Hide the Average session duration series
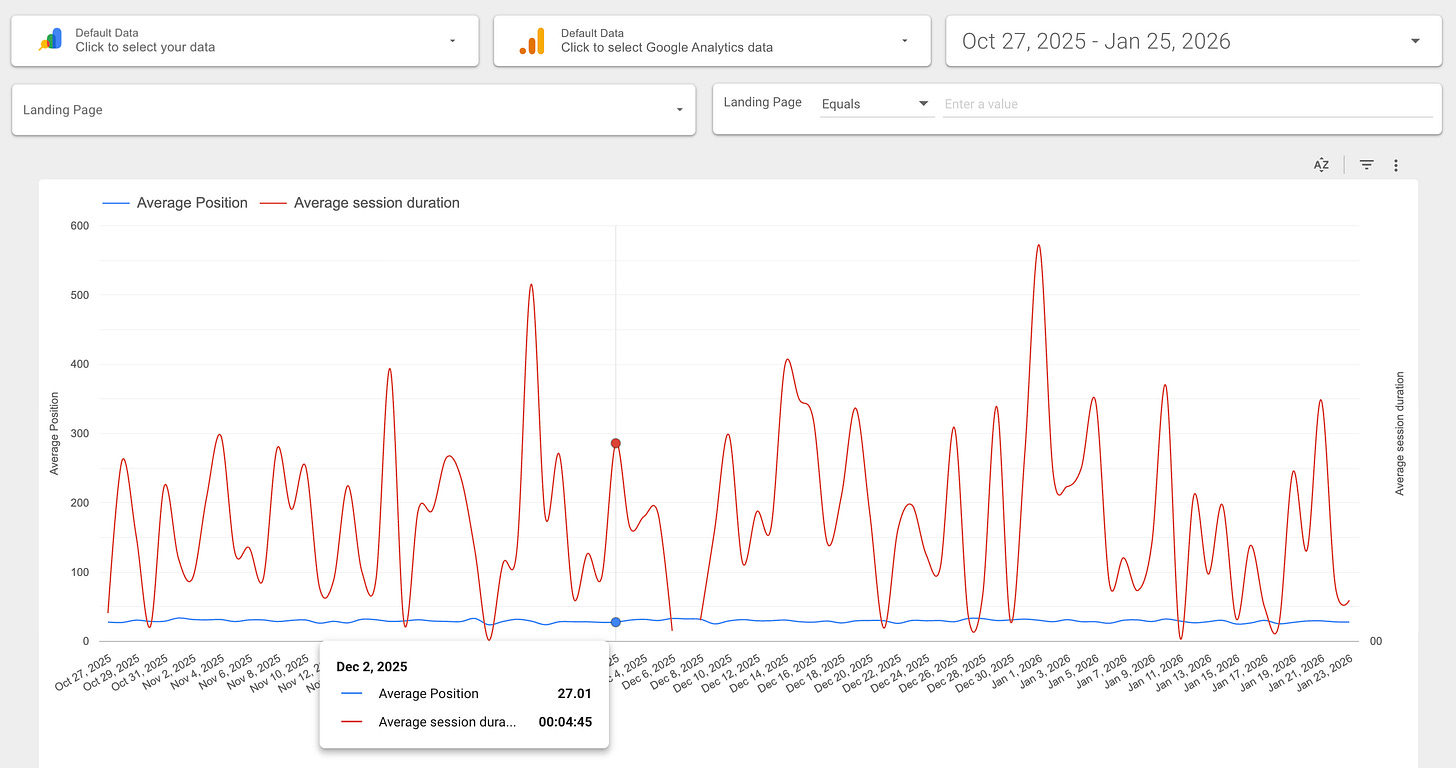The width and height of the screenshot is (1456, 768). 376,202
